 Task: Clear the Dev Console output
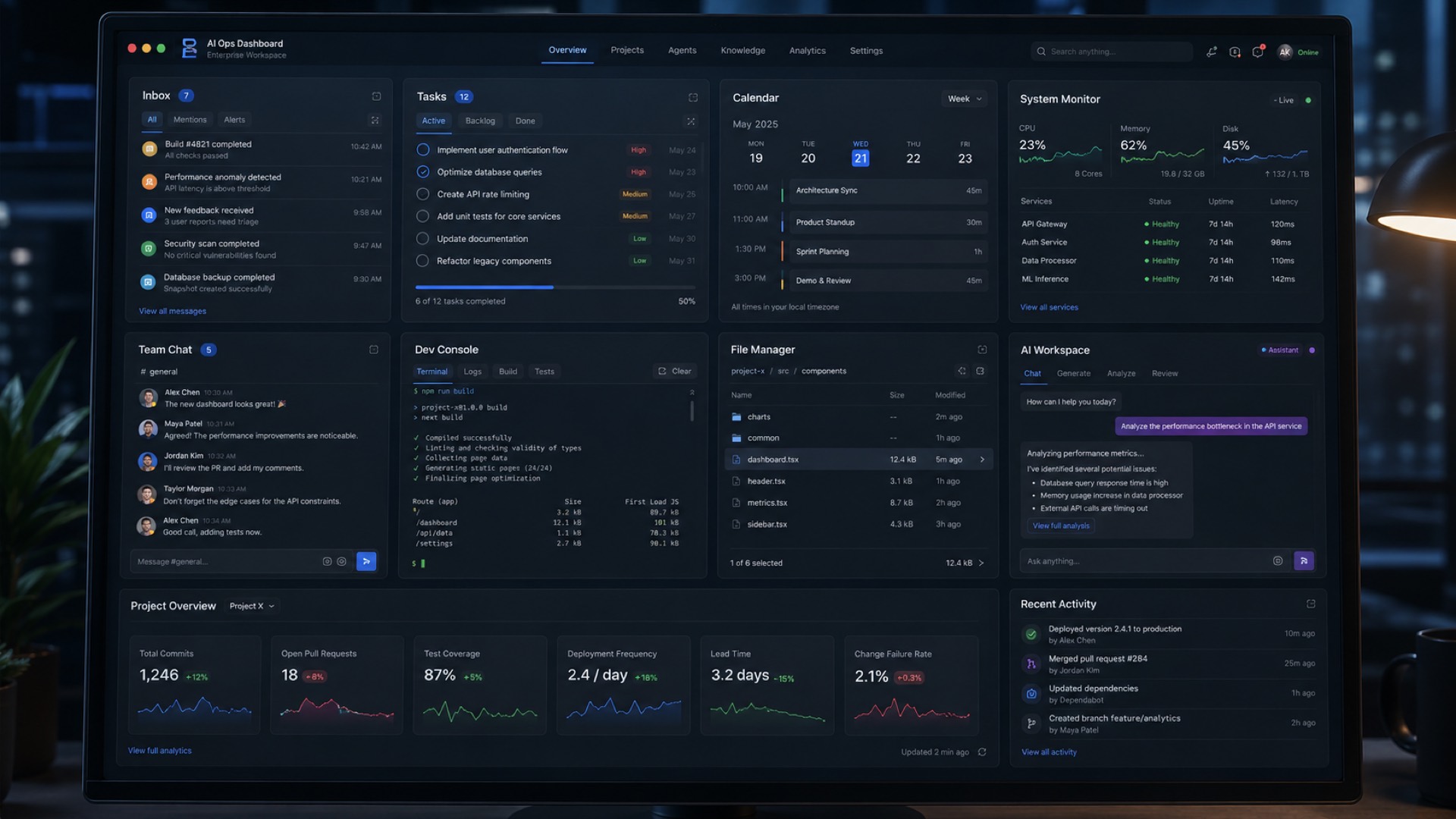tap(674, 372)
